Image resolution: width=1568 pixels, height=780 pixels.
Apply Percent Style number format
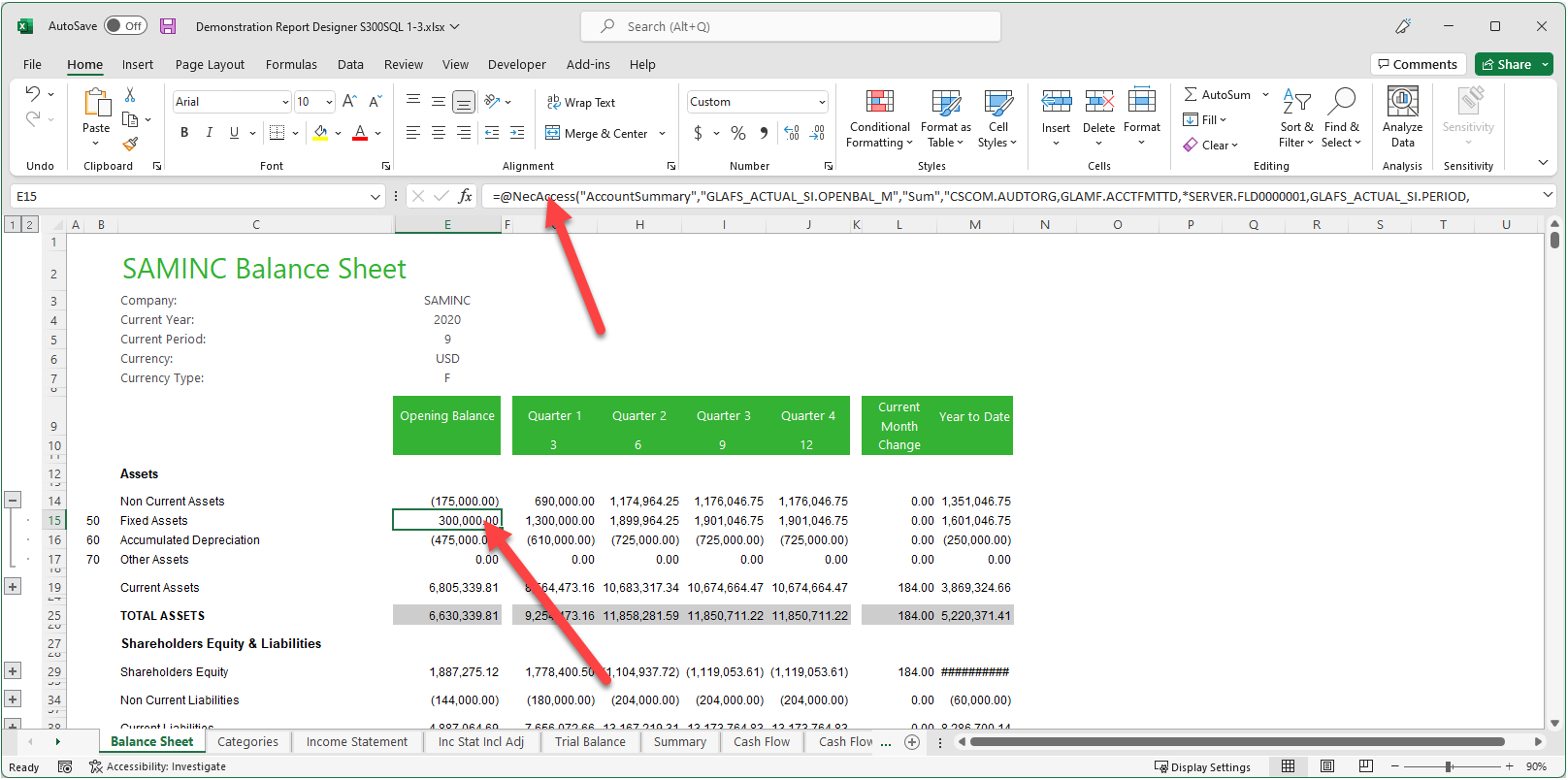coord(738,133)
